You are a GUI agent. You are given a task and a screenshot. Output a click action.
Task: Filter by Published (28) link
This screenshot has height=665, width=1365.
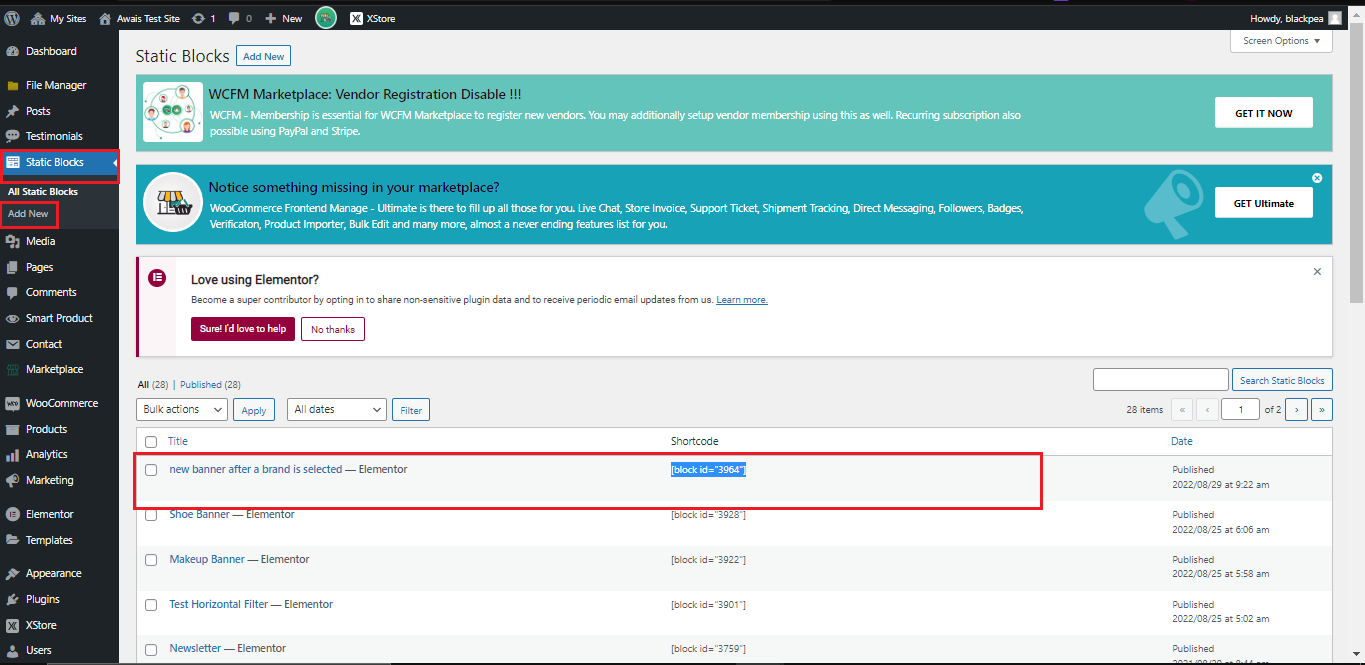point(210,384)
